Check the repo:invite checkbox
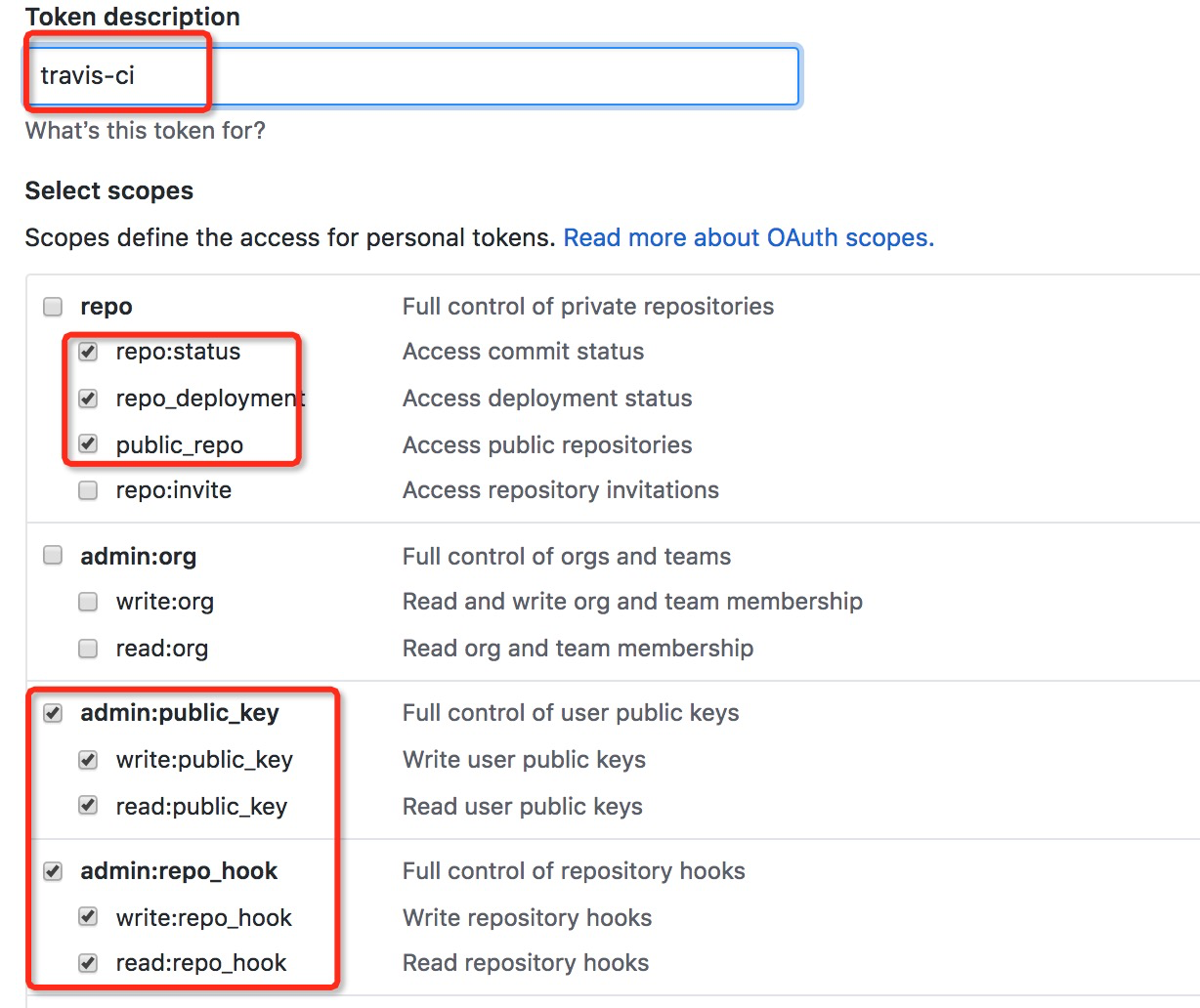The image size is (1200, 1008). click(88, 490)
